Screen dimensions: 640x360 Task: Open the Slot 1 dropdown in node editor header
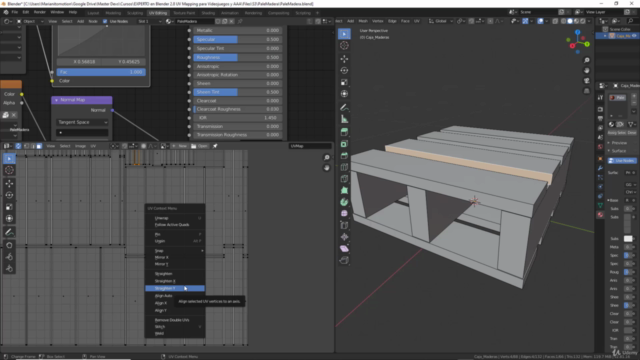pos(149,21)
